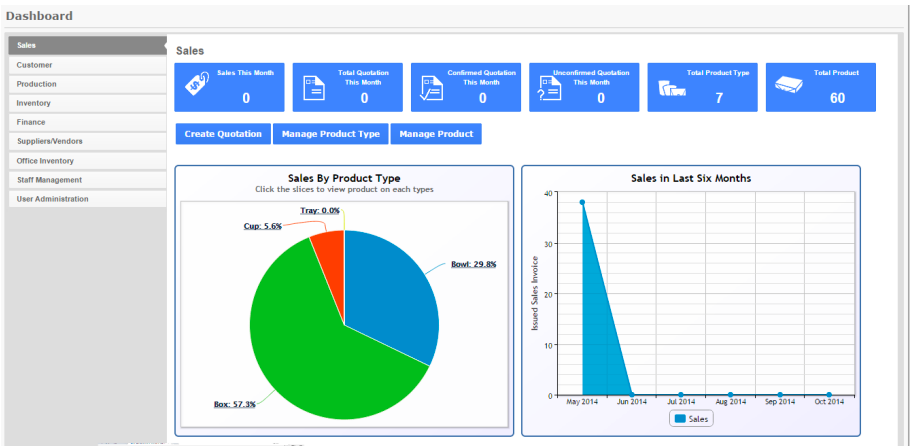Toggle the Sales series in chart legend
The width and height of the screenshot is (910, 446).
(x=692, y=419)
